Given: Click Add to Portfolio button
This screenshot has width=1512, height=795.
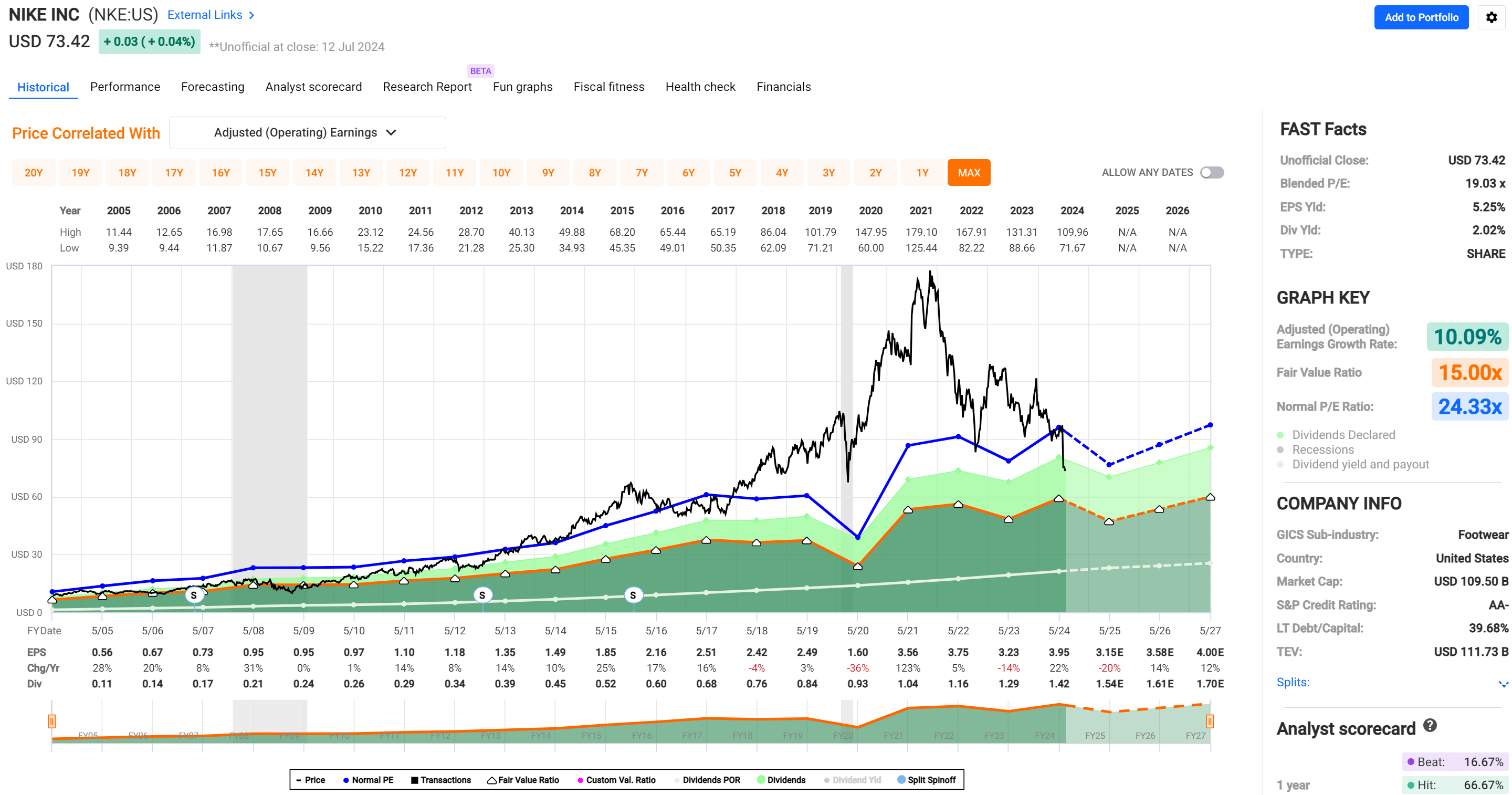Looking at the screenshot, I should pos(1421,18).
